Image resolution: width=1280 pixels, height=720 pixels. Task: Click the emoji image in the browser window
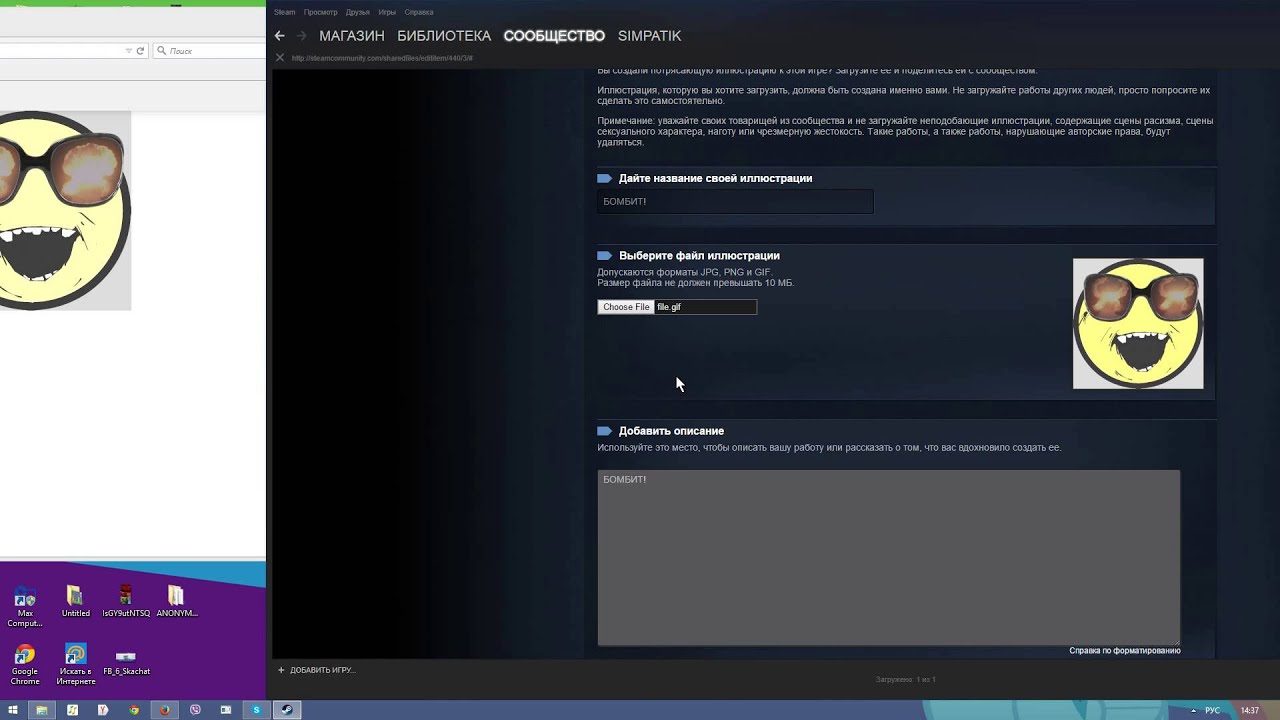[65, 210]
